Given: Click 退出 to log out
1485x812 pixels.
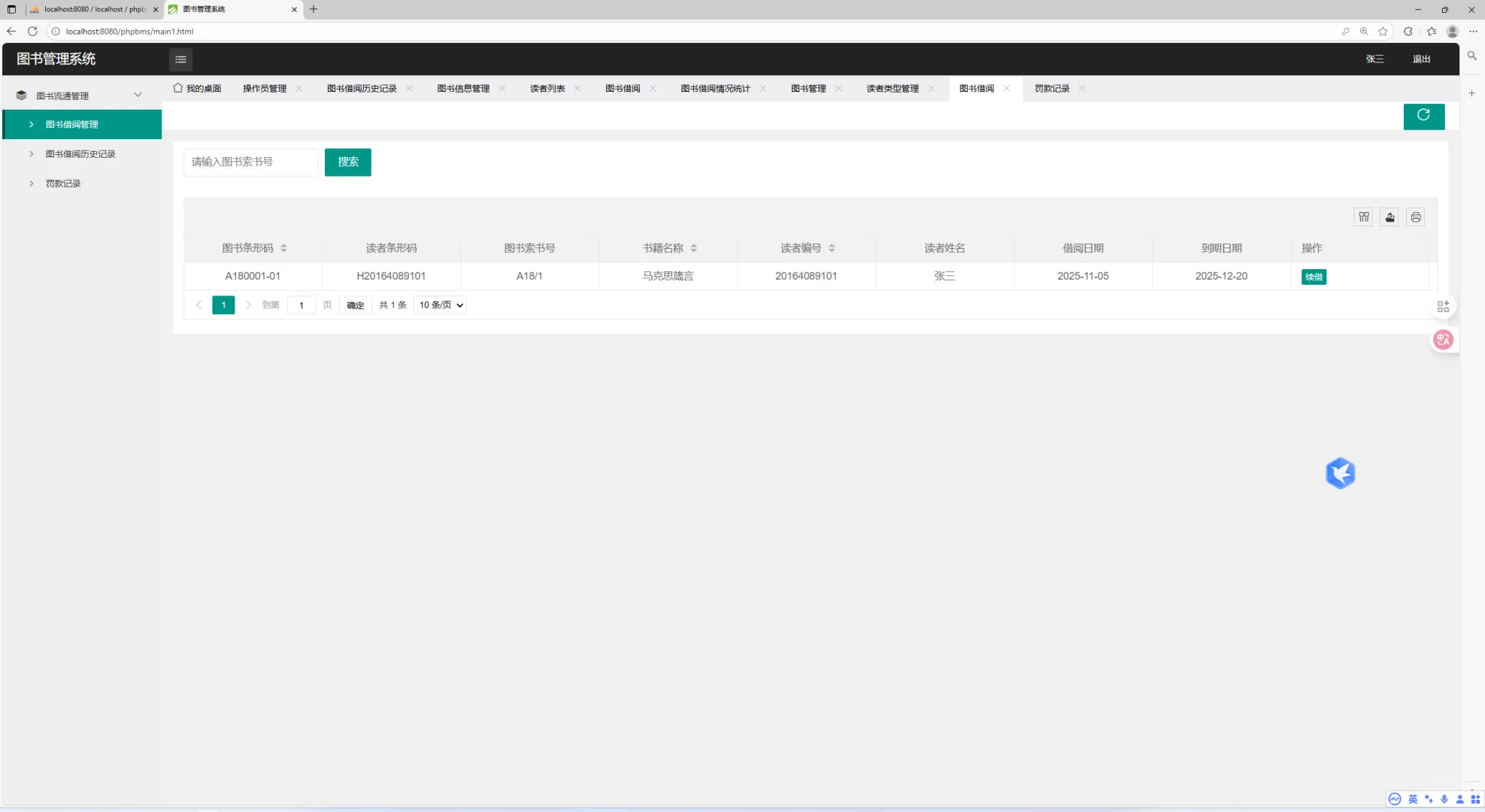Looking at the screenshot, I should [x=1420, y=59].
